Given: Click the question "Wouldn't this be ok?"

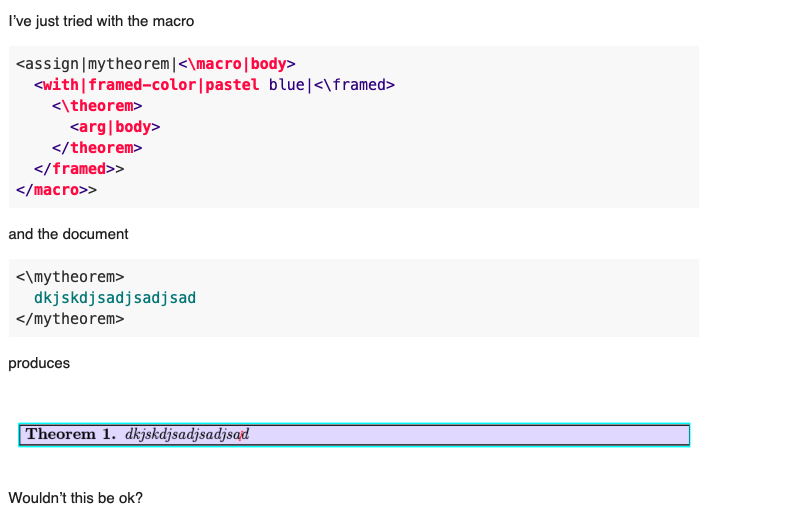Looking at the screenshot, I should coord(75,498).
